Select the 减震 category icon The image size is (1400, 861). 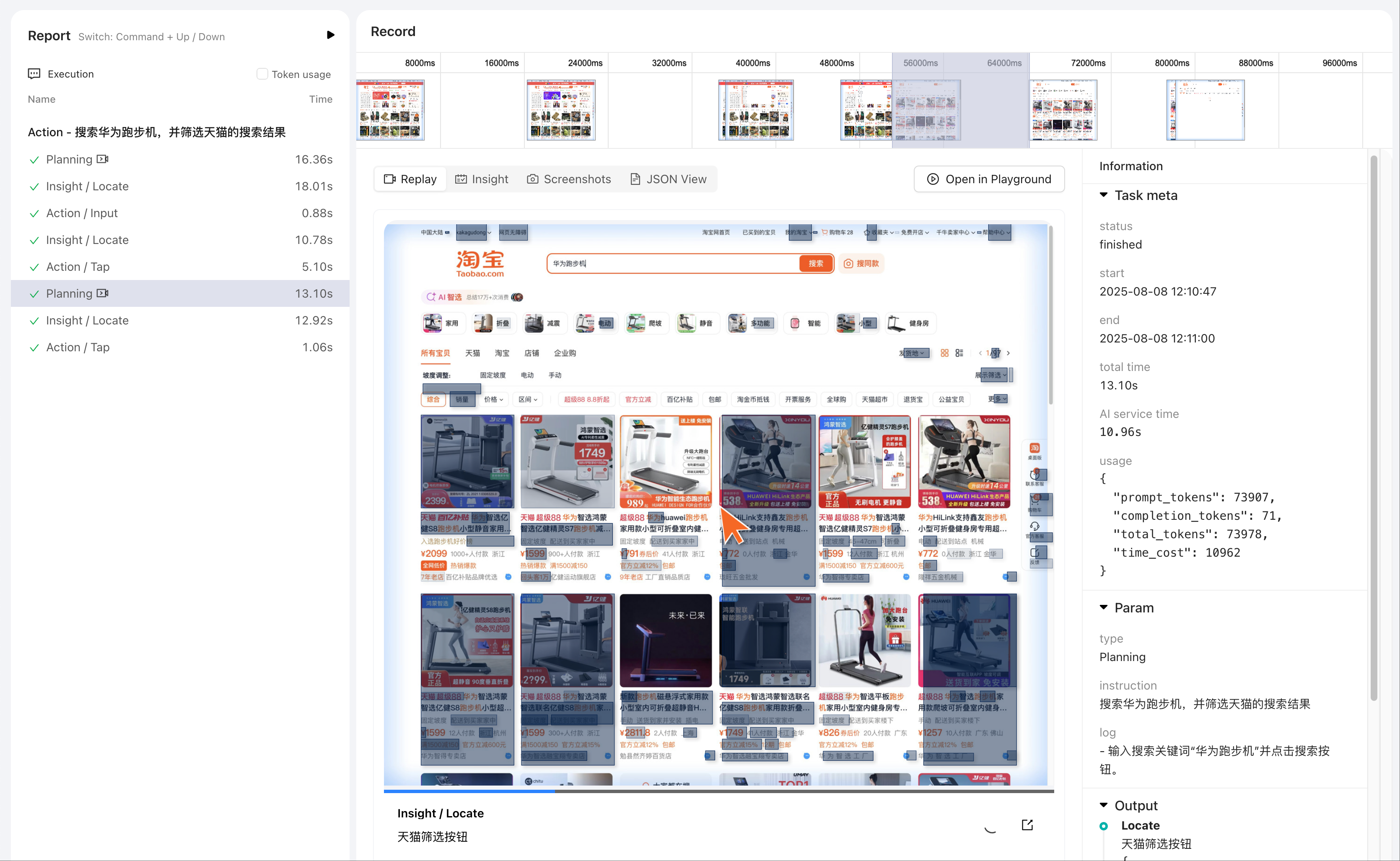point(534,323)
